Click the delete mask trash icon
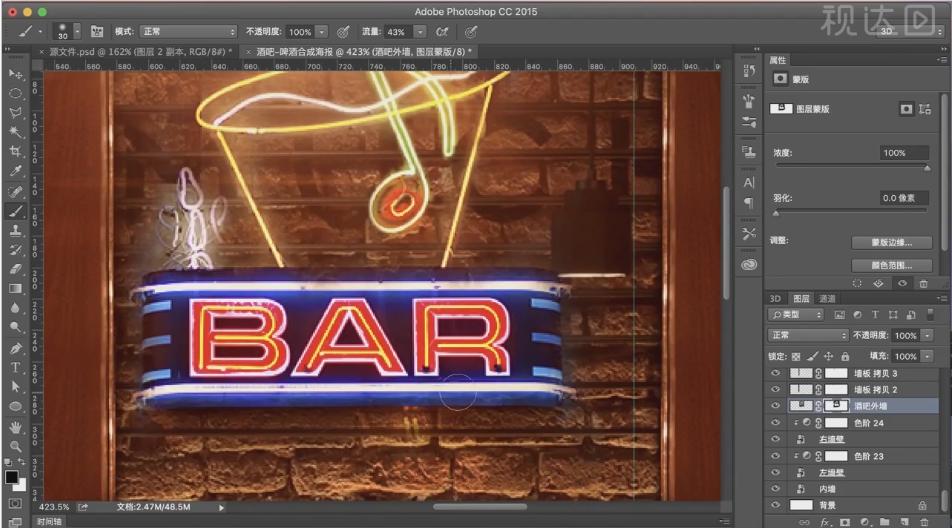This screenshot has height=528, width=952. pos(923,283)
